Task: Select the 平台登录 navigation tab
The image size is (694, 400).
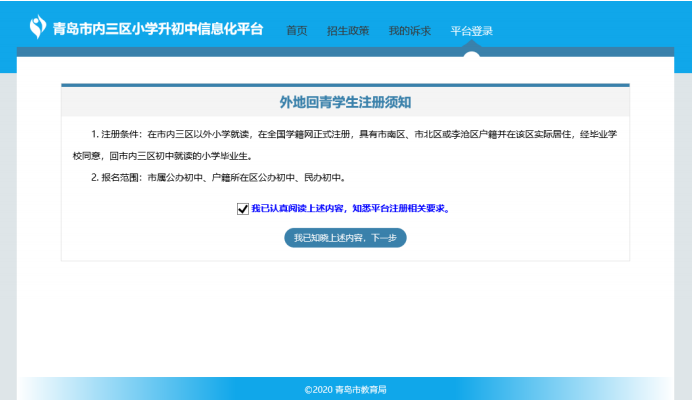Action: click(x=471, y=30)
